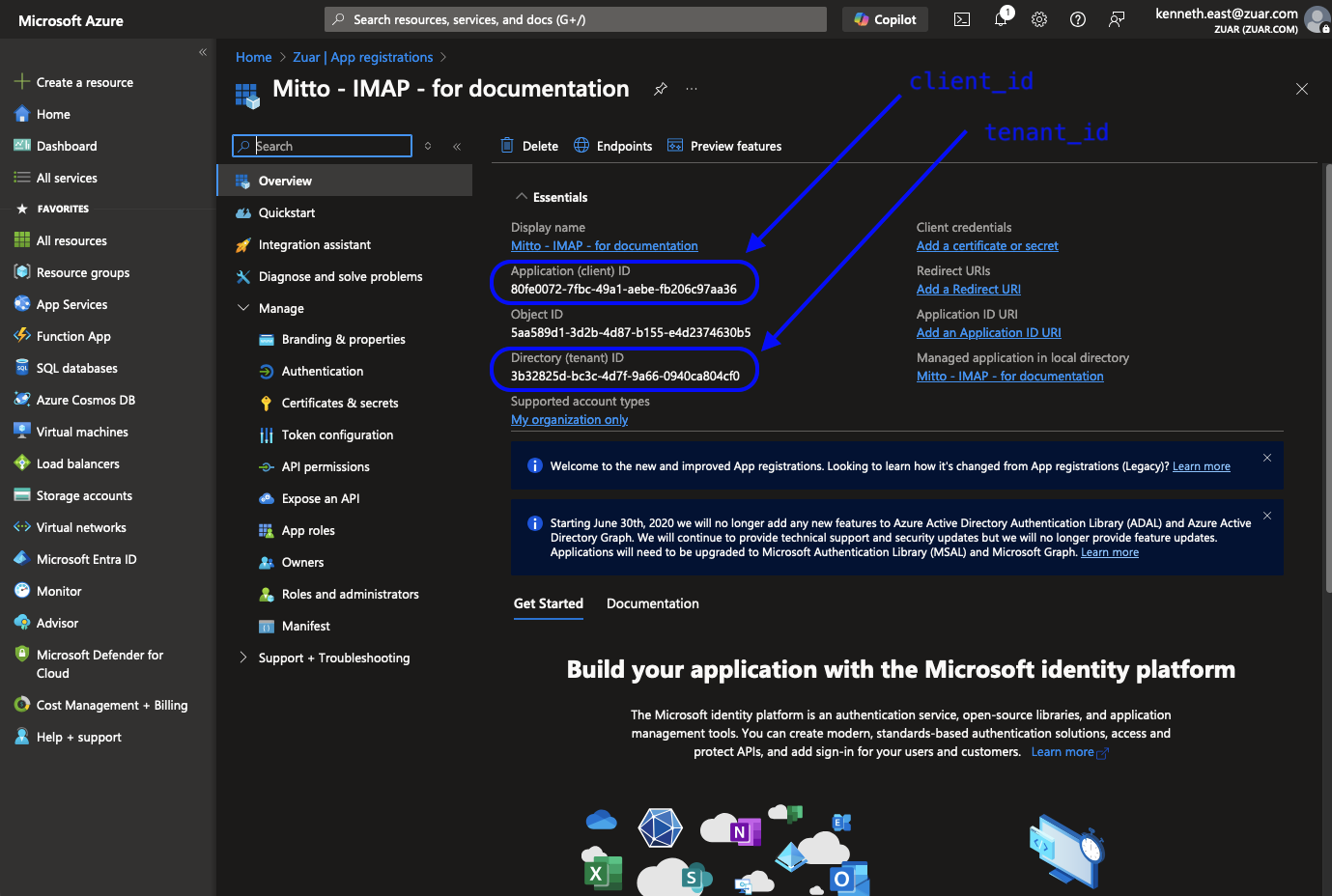Click Endpoints in the command bar

click(x=612, y=146)
